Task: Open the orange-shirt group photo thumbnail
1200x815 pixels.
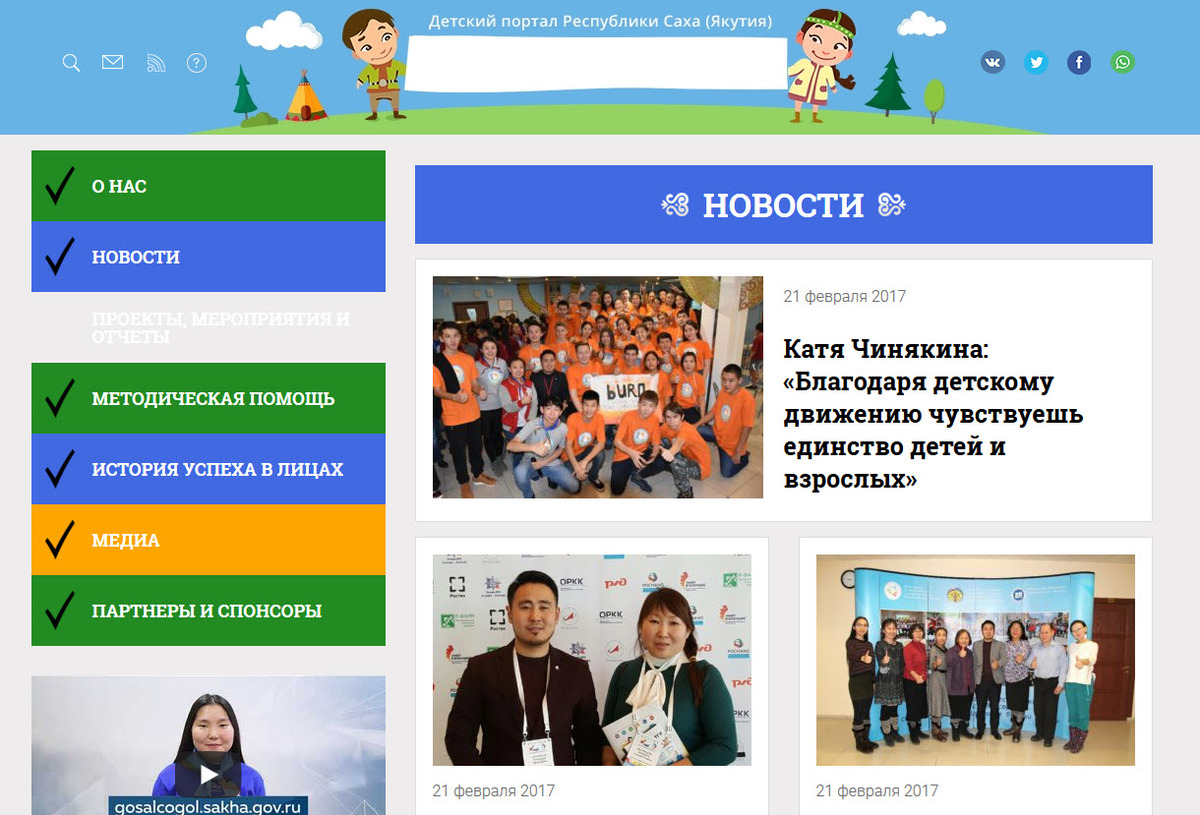Action: point(597,387)
